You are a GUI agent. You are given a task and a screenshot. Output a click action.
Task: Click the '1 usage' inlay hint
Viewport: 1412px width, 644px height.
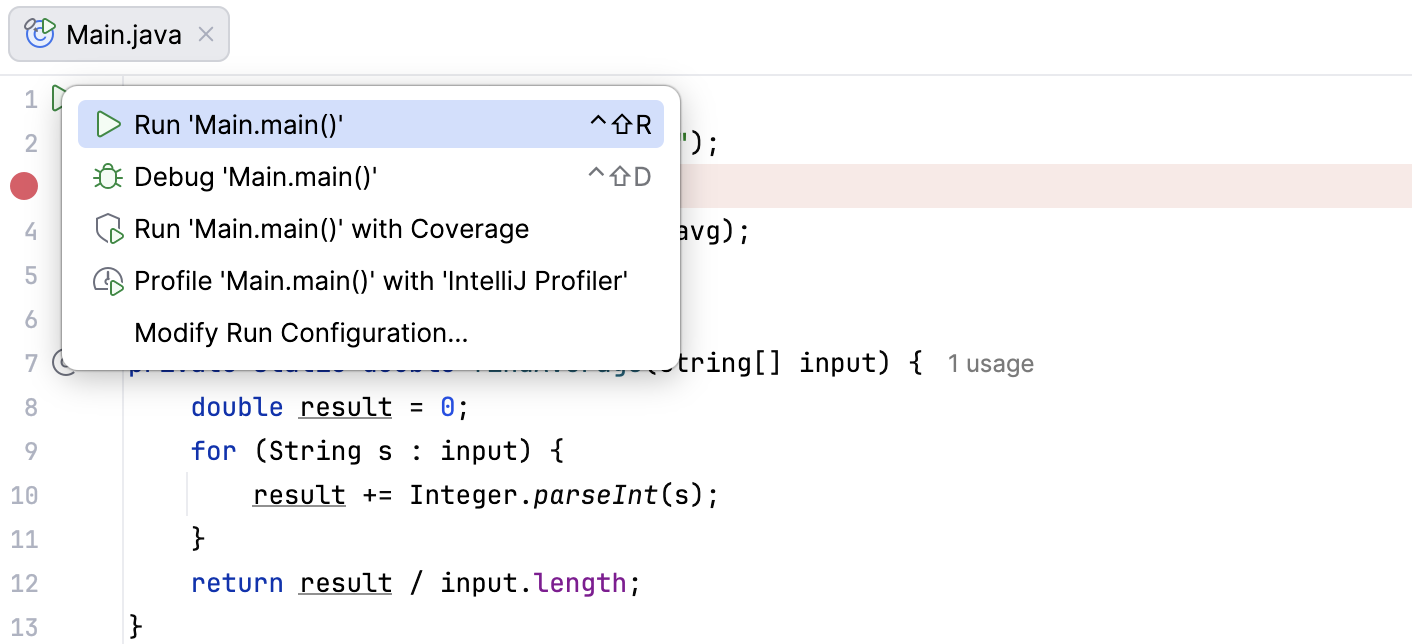click(989, 363)
